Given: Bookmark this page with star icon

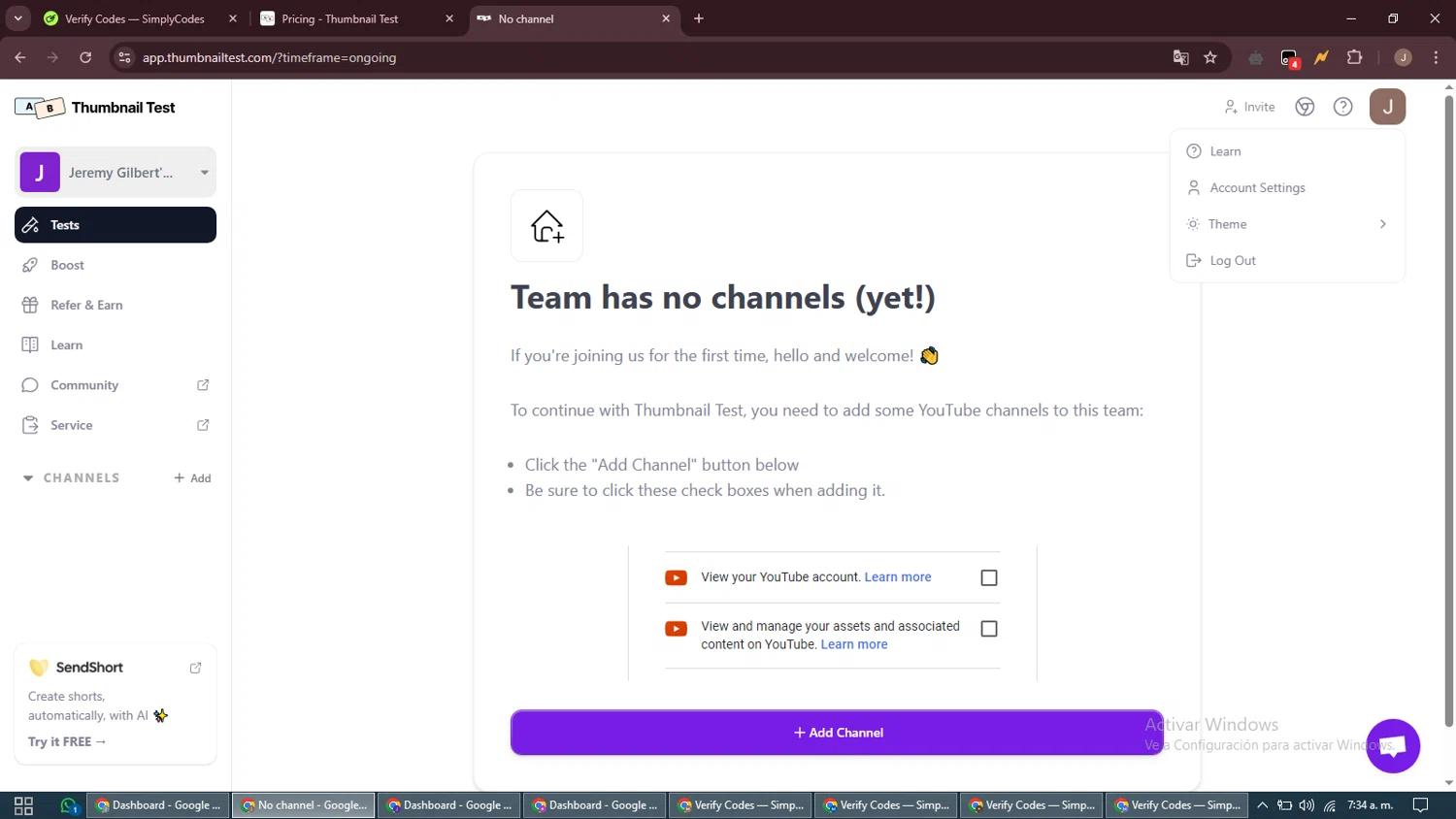Looking at the screenshot, I should pyautogui.click(x=1210, y=57).
